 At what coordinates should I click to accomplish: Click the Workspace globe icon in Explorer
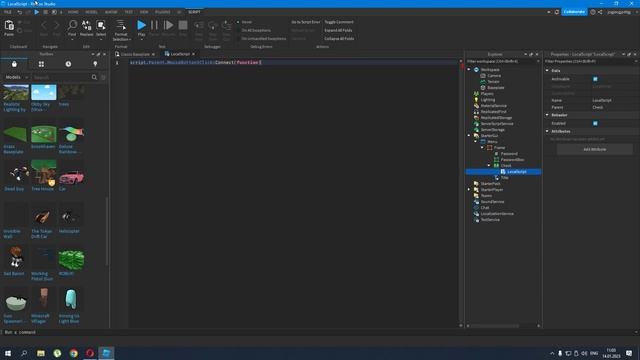[x=476, y=70]
